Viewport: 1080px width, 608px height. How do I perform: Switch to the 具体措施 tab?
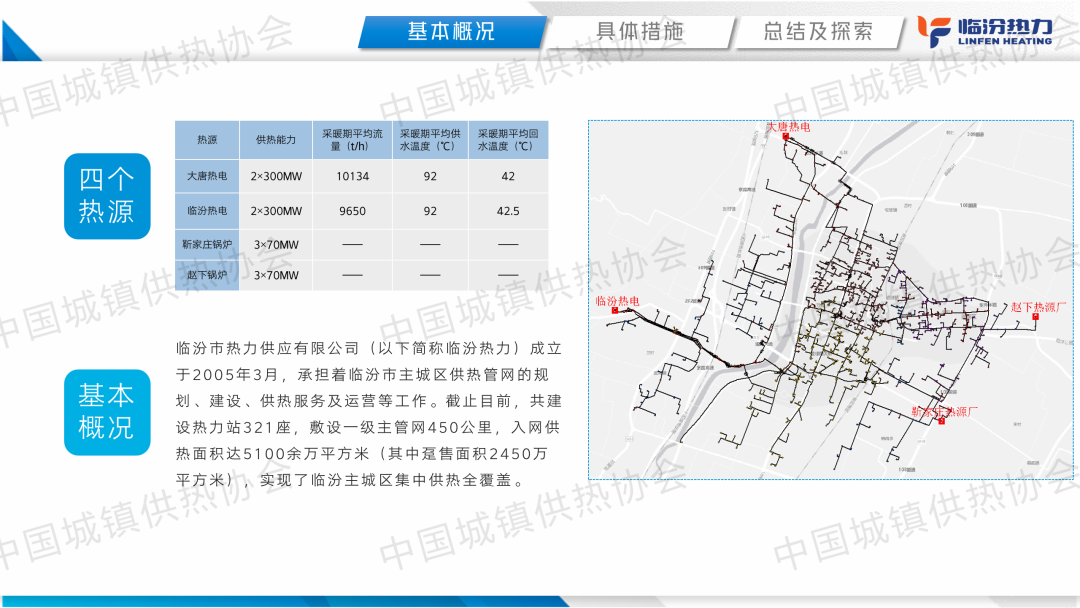coord(640,31)
